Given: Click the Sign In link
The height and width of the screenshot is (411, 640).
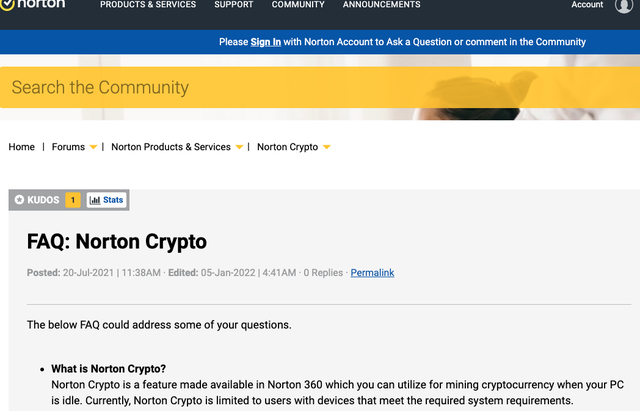Looking at the screenshot, I should tap(265, 42).
